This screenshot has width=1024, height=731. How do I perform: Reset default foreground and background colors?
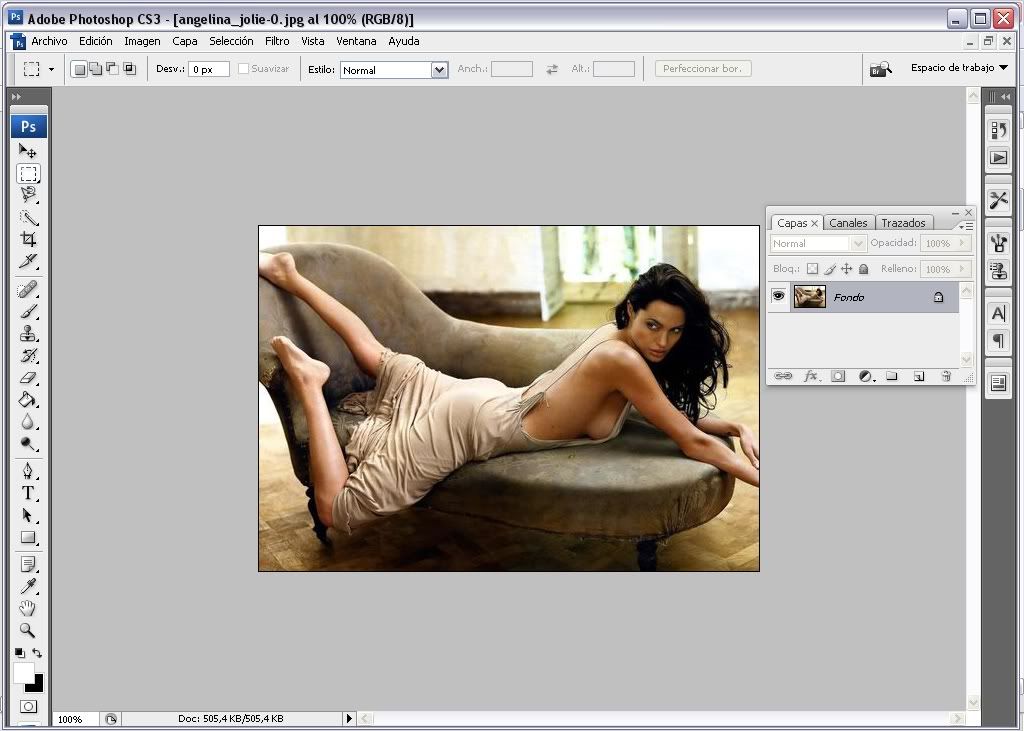pos(20,653)
